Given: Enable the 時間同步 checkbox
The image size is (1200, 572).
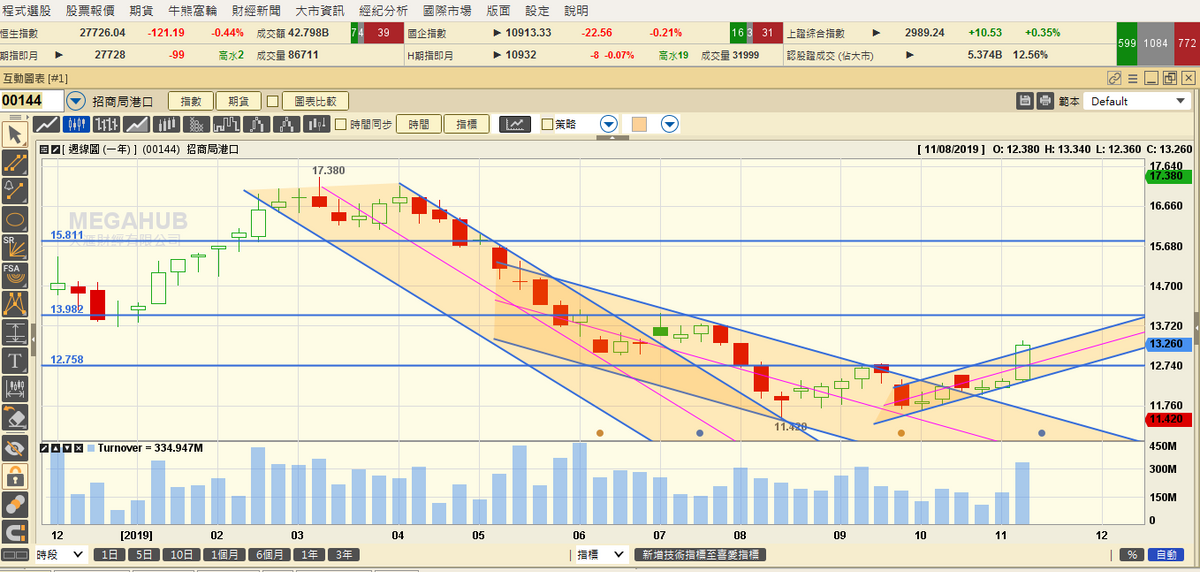Looking at the screenshot, I should (x=341, y=125).
